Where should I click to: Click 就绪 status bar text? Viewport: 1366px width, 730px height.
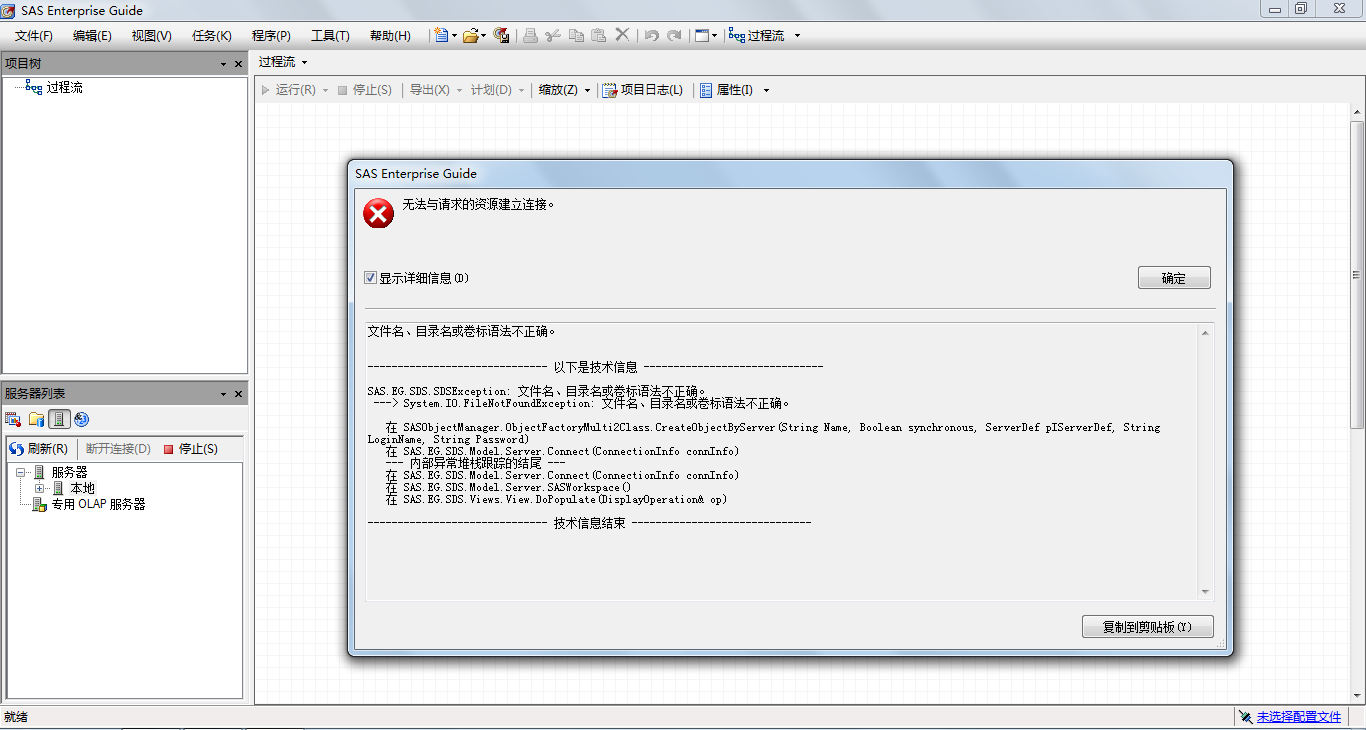click(16, 717)
